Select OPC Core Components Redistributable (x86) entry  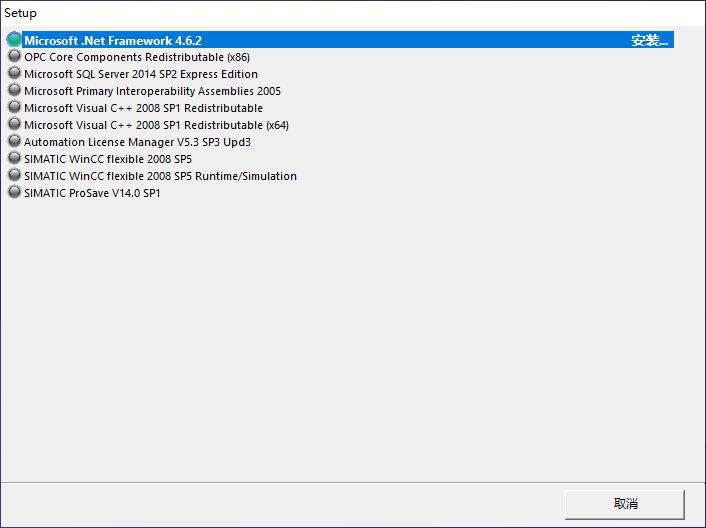(x=137, y=57)
